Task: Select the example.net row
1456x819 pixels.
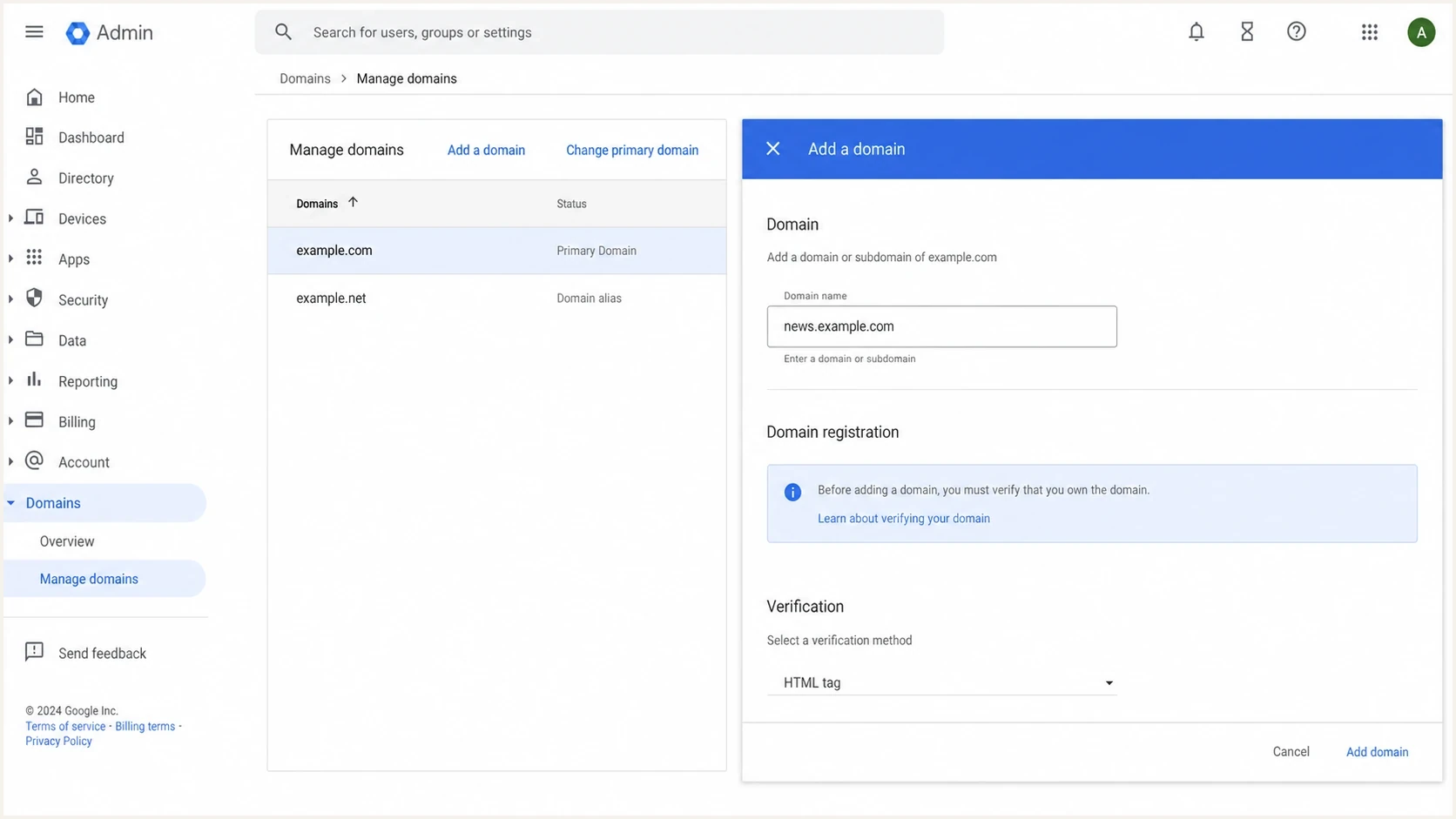Action: (496, 298)
